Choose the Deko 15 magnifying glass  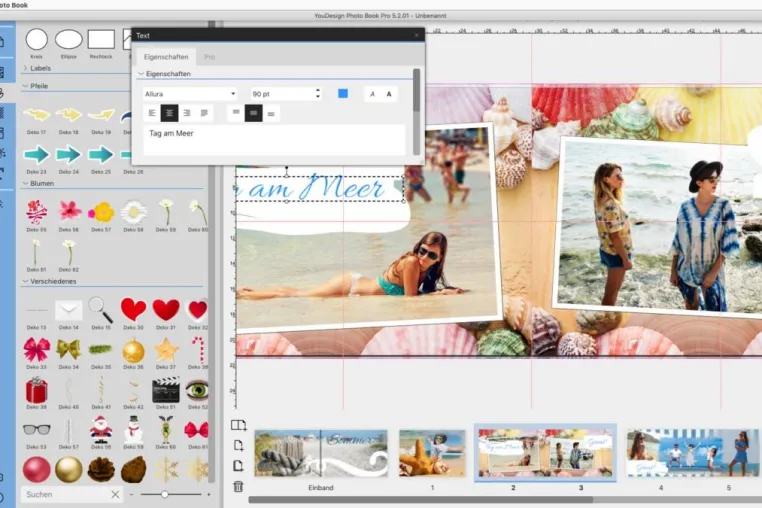click(101, 310)
